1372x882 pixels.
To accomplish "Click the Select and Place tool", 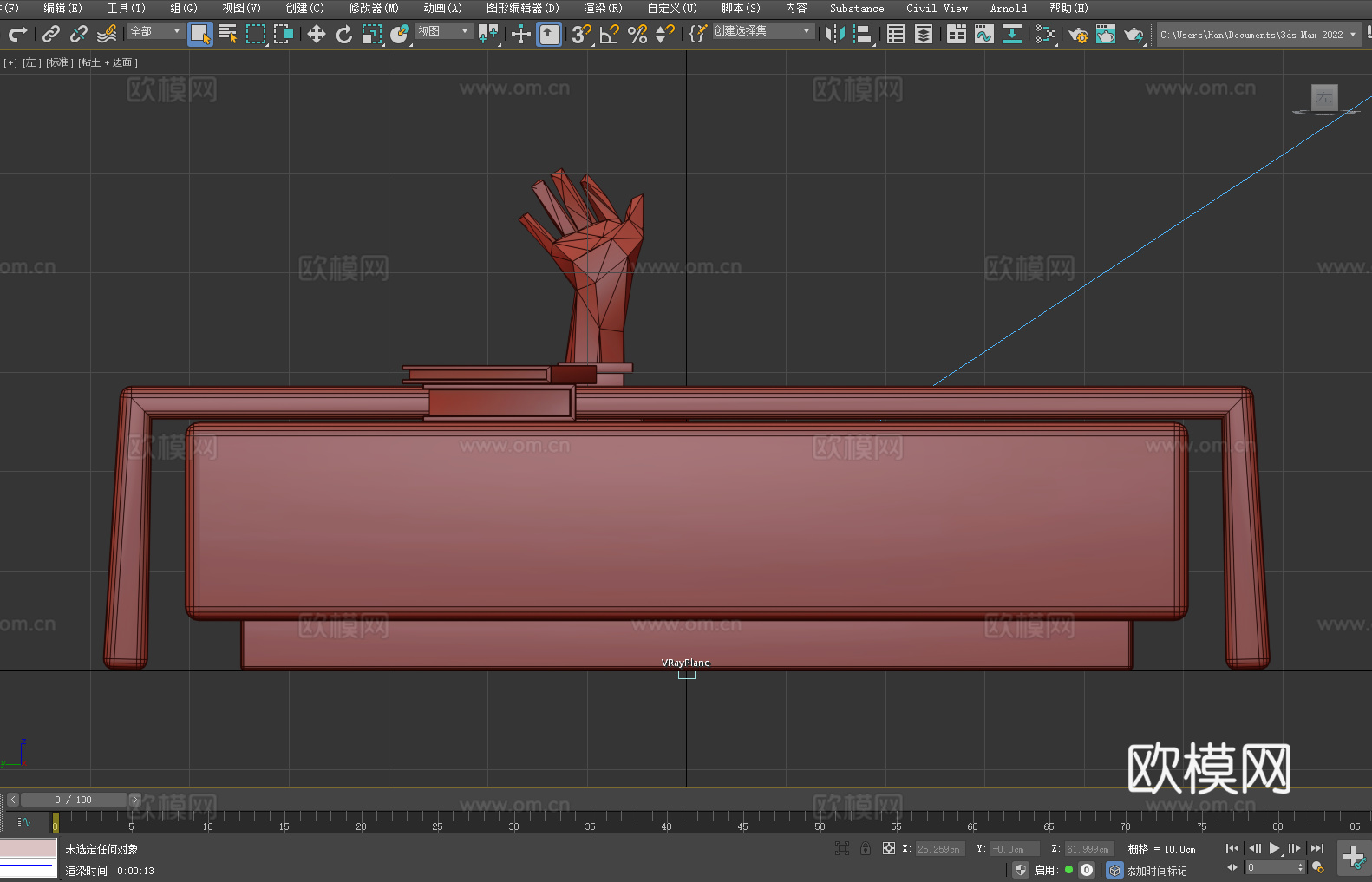I will coord(400,34).
